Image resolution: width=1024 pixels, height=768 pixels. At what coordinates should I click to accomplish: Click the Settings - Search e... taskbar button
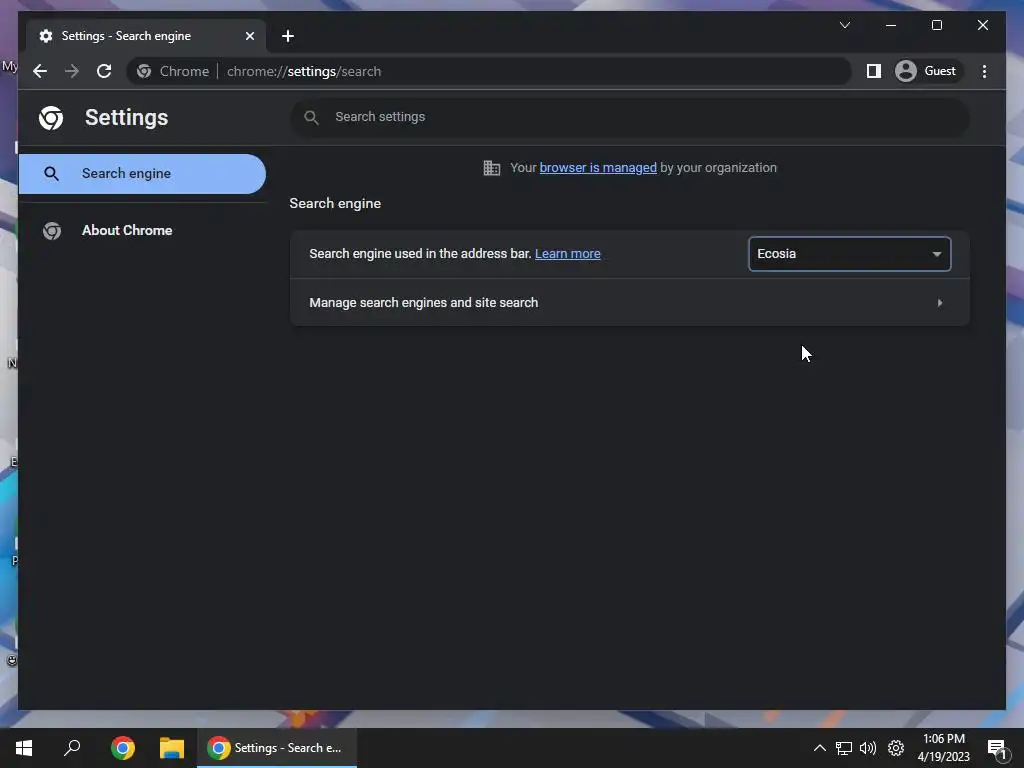point(277,748)
